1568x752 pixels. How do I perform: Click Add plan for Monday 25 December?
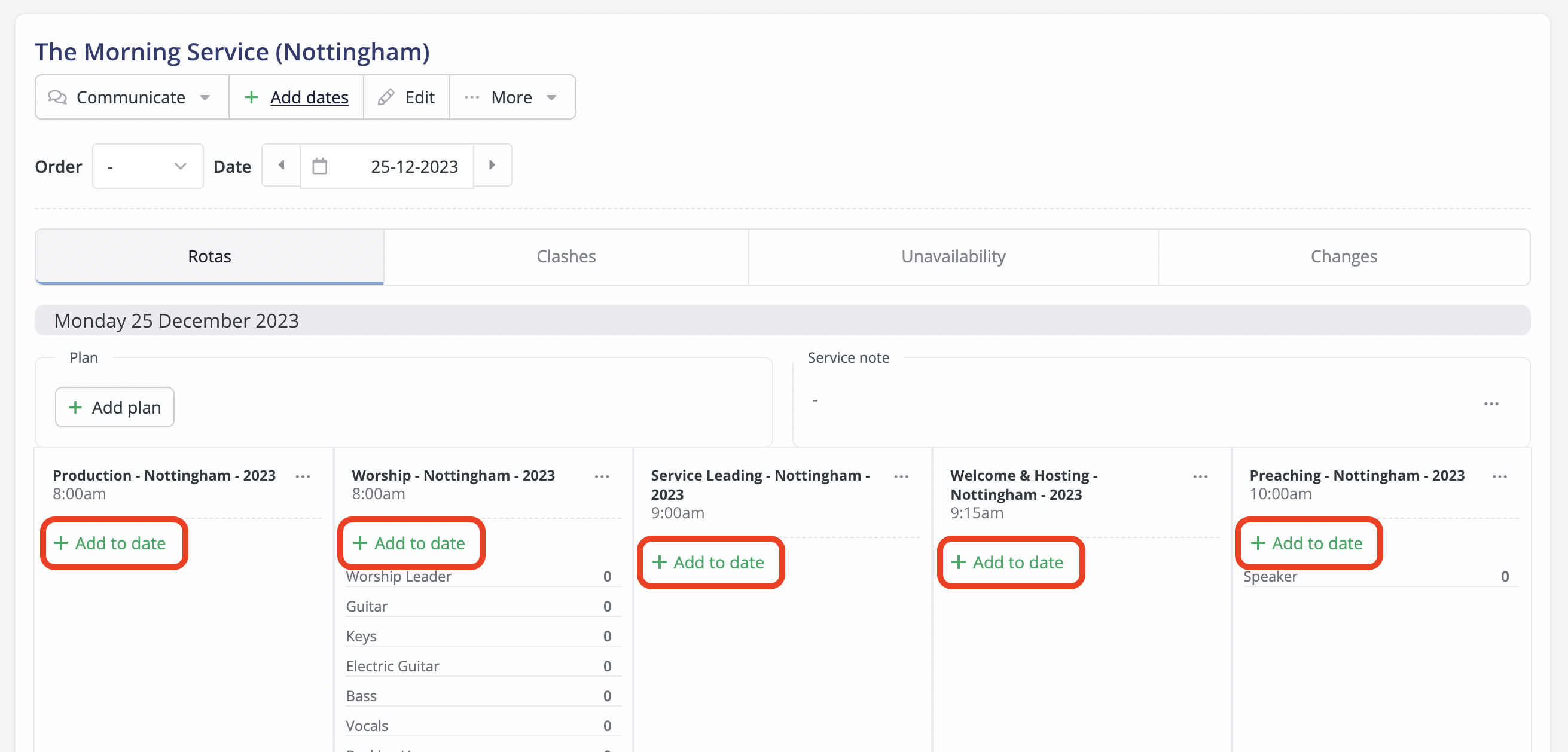click(x=114, y=407)
